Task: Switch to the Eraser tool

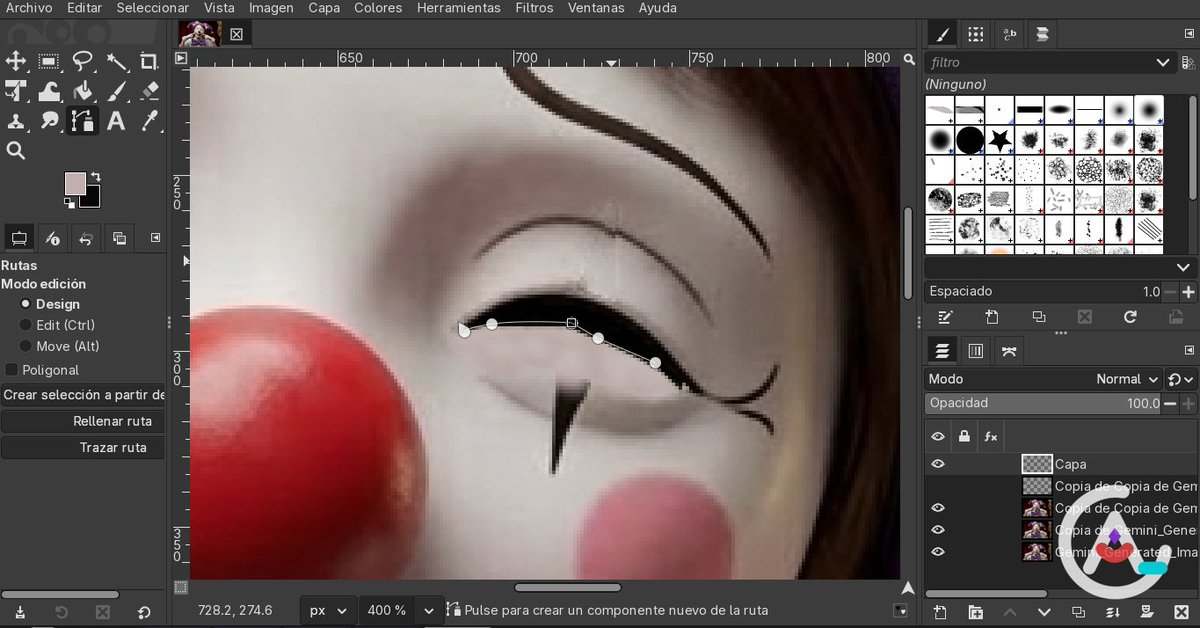Action: pyautogui.click(x=150, y=90)
